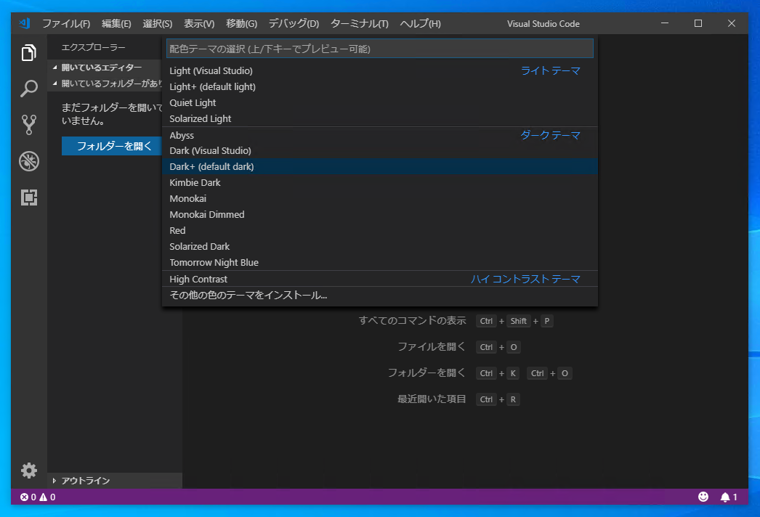Select the Abyss theme

pyautogui.click(x=380, y=135)
